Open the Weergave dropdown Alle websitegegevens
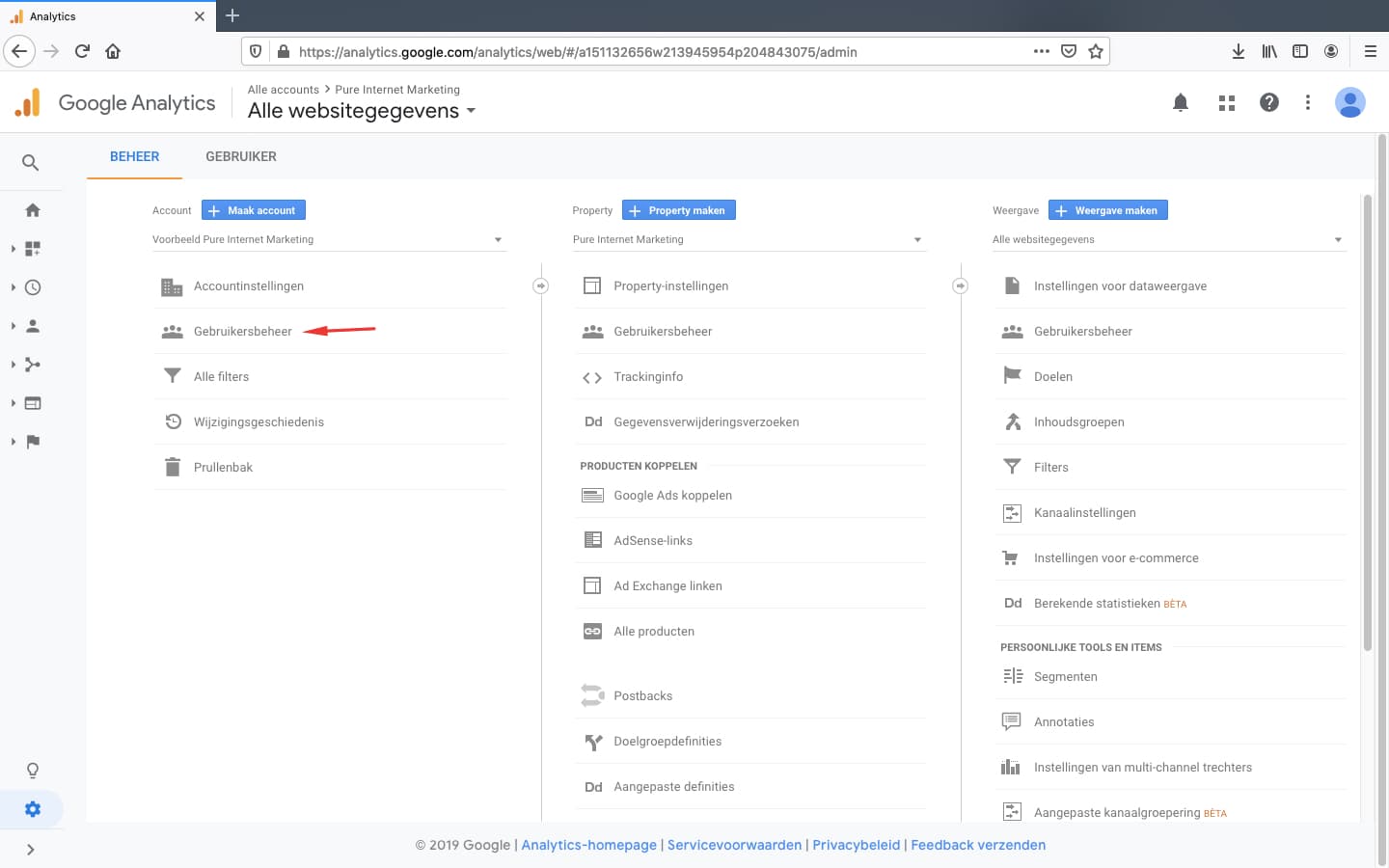The height and width of the screenshot is (868, 1389). click(x=1169, y=239)
